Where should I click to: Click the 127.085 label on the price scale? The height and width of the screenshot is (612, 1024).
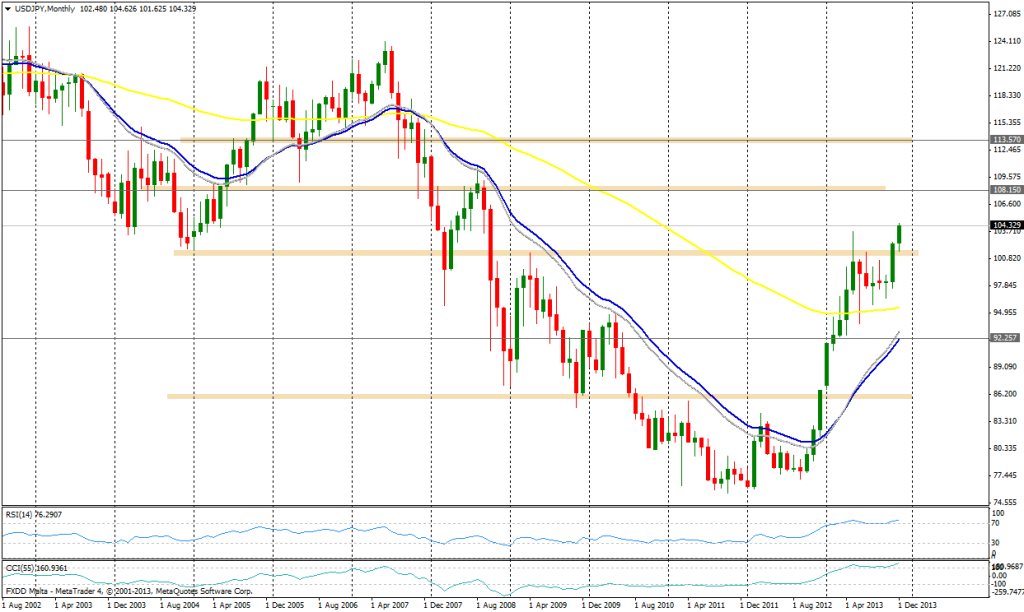(1004, 14)
